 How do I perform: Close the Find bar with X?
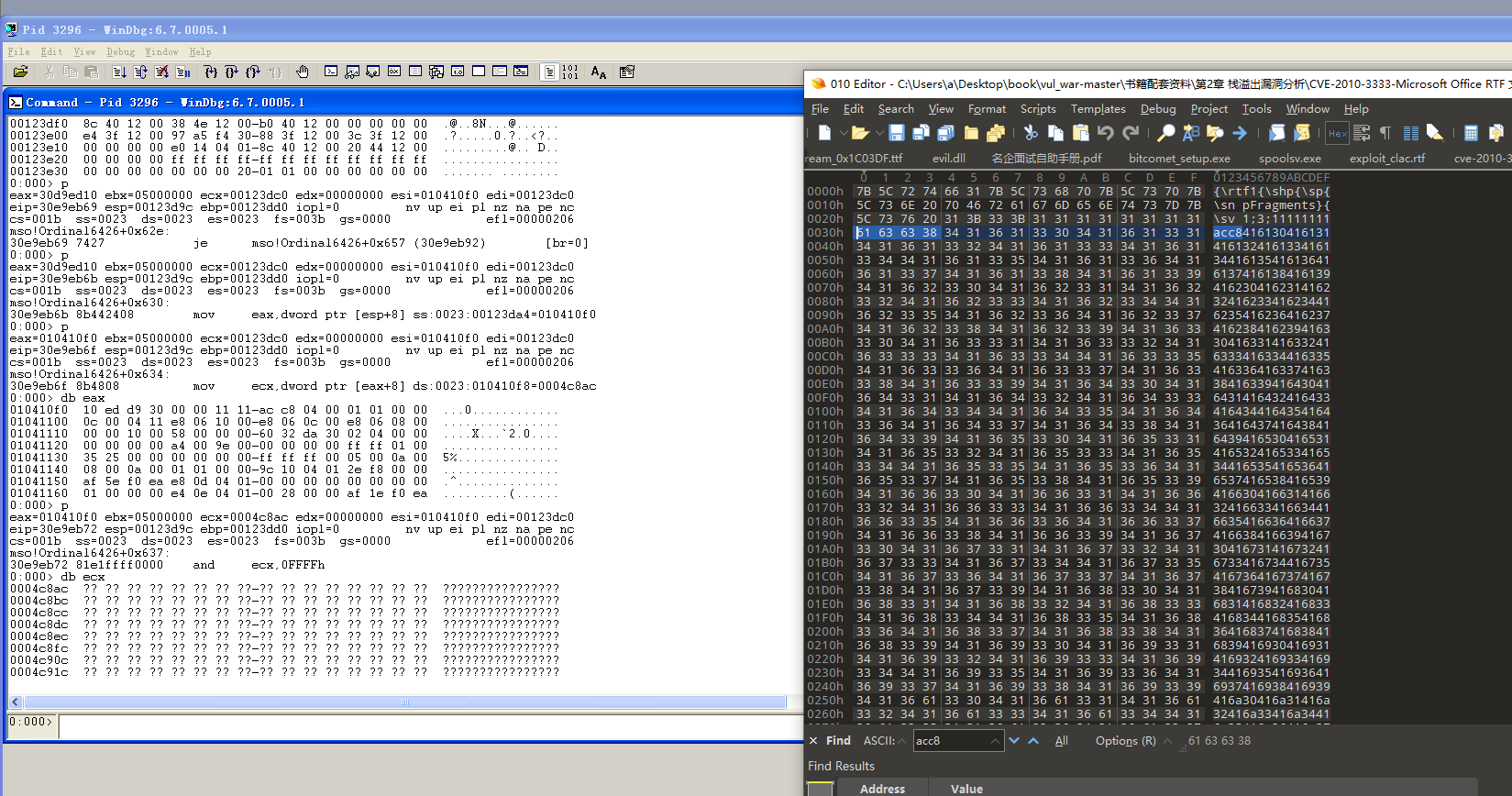click(x=812, y=740)
